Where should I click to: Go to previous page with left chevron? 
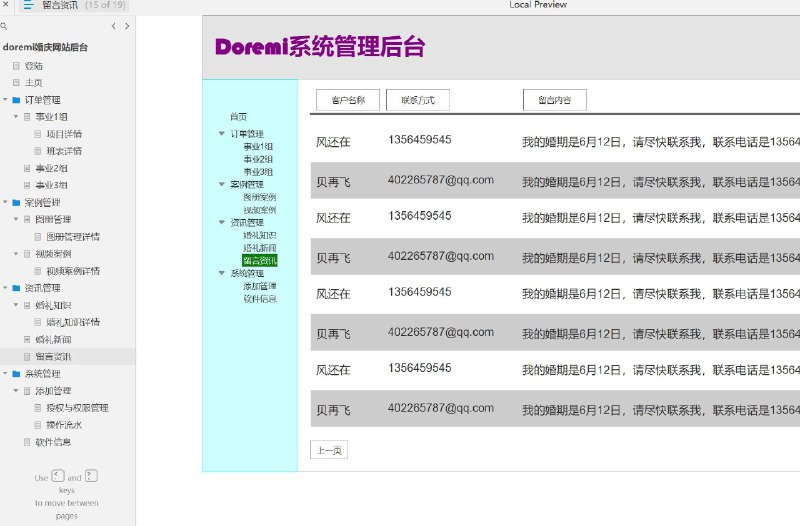coord(113,26)
